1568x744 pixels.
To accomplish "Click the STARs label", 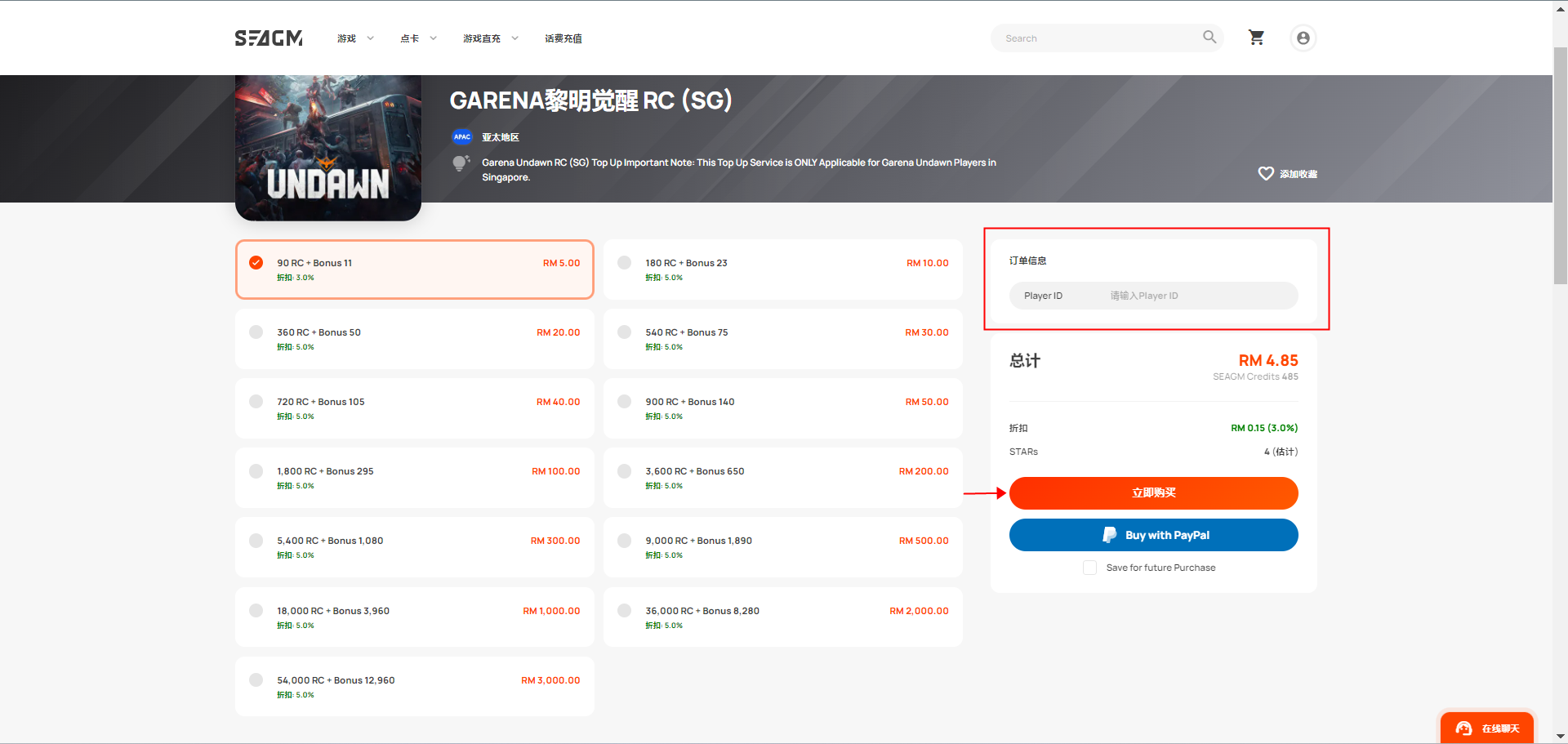I will 1023,452.
